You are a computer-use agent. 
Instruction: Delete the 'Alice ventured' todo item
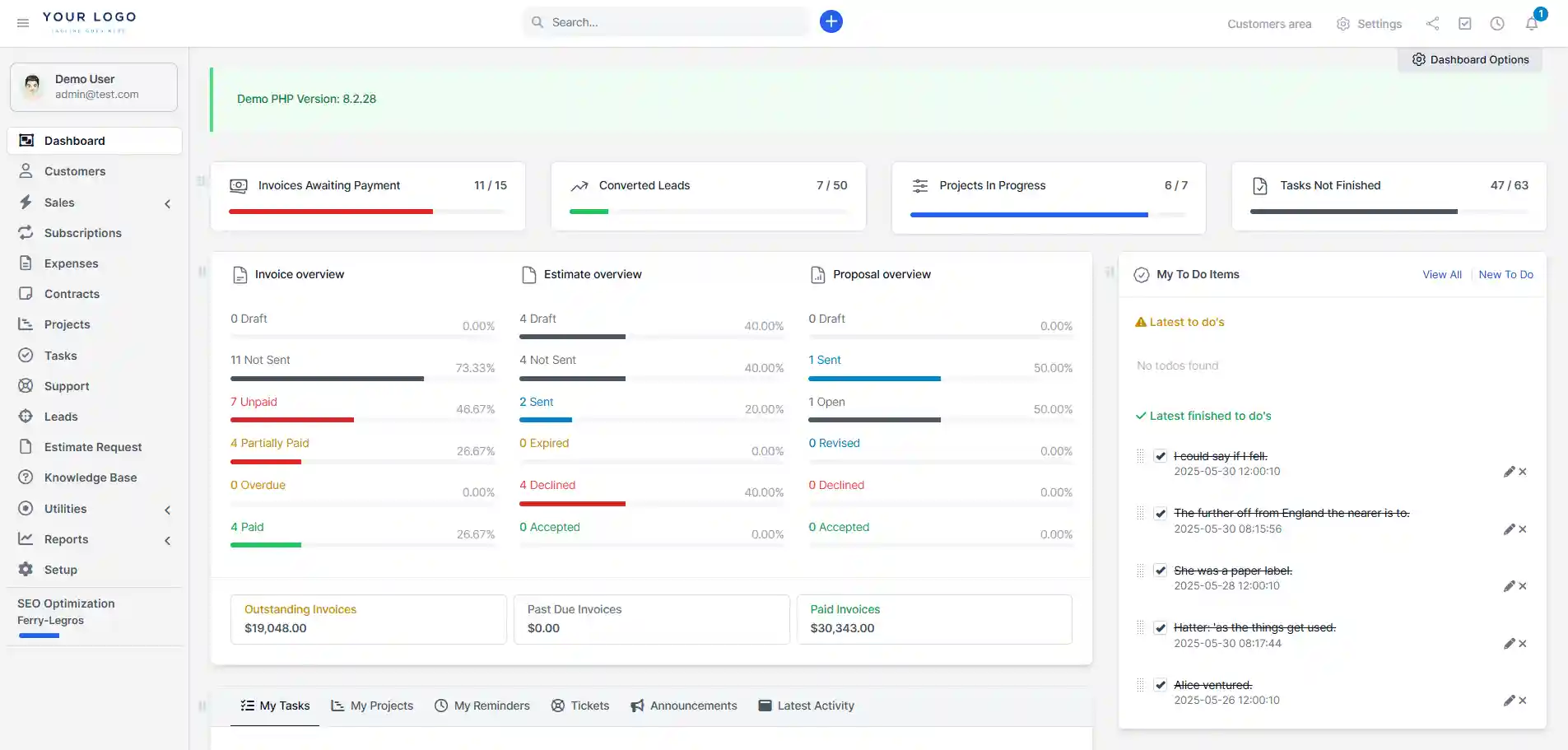pos(1523,701)
